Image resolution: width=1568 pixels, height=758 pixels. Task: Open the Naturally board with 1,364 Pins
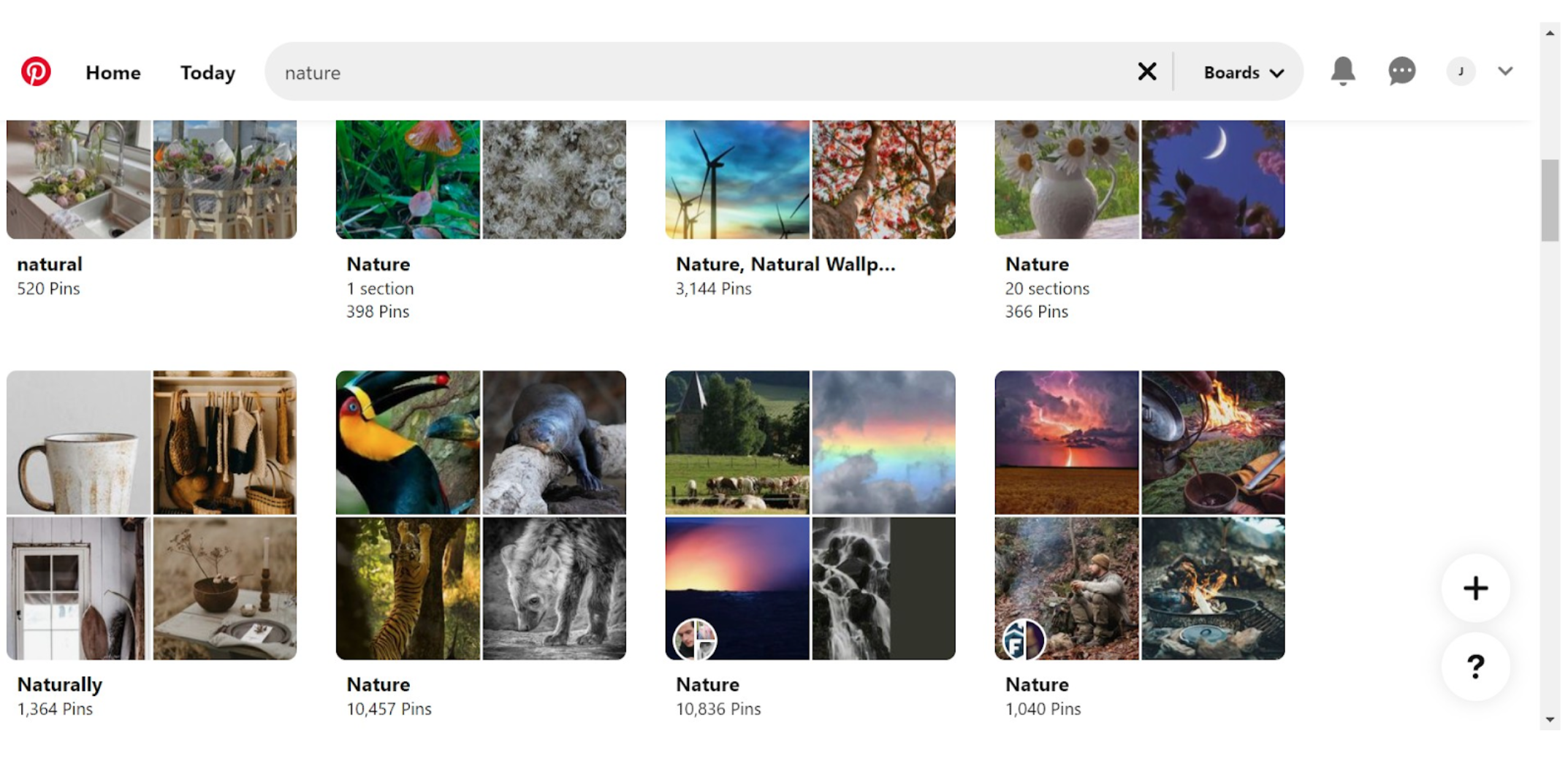click(x=60, y=684)
